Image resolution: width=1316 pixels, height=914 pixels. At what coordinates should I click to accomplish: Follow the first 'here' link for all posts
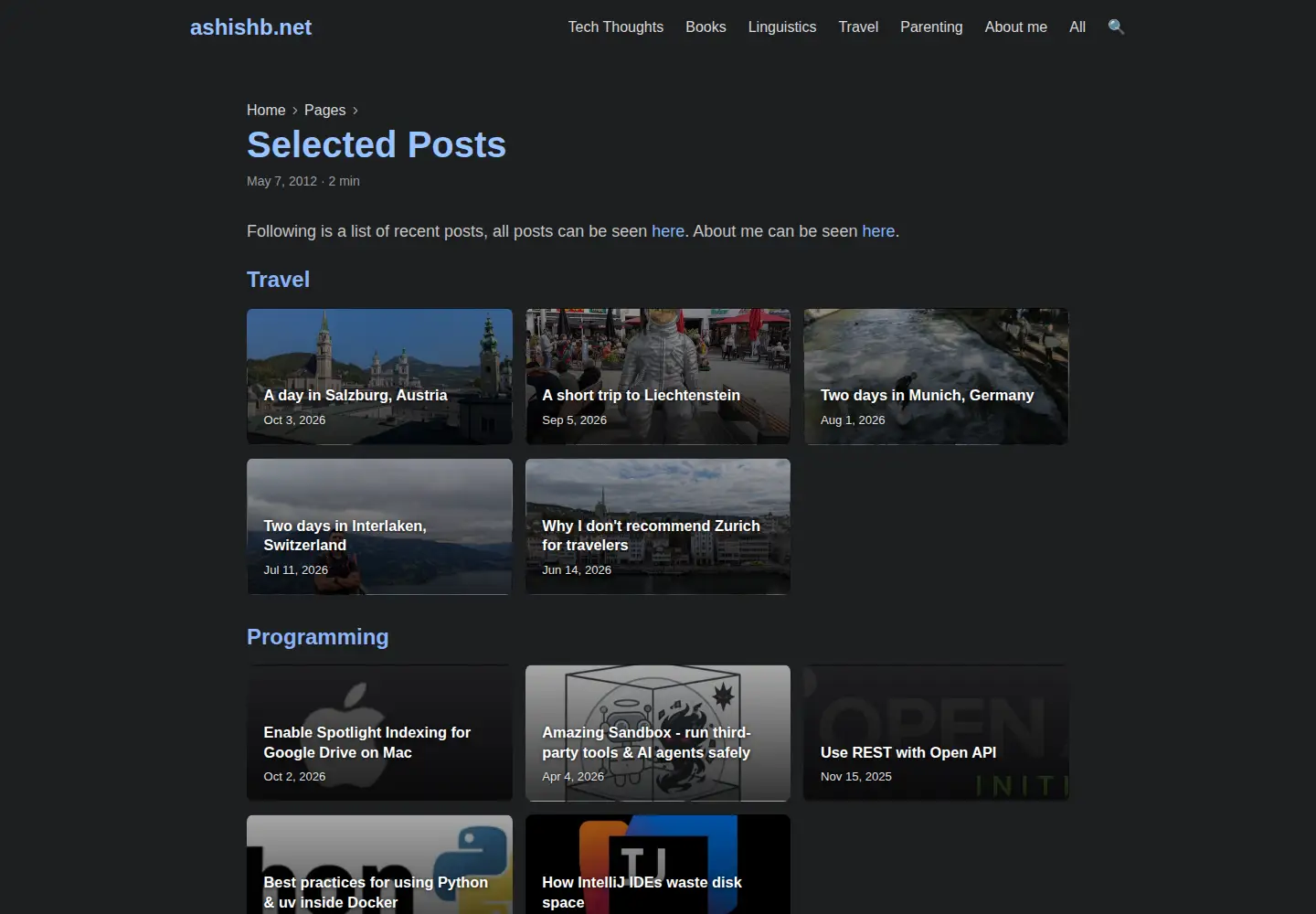coord(668,231)
